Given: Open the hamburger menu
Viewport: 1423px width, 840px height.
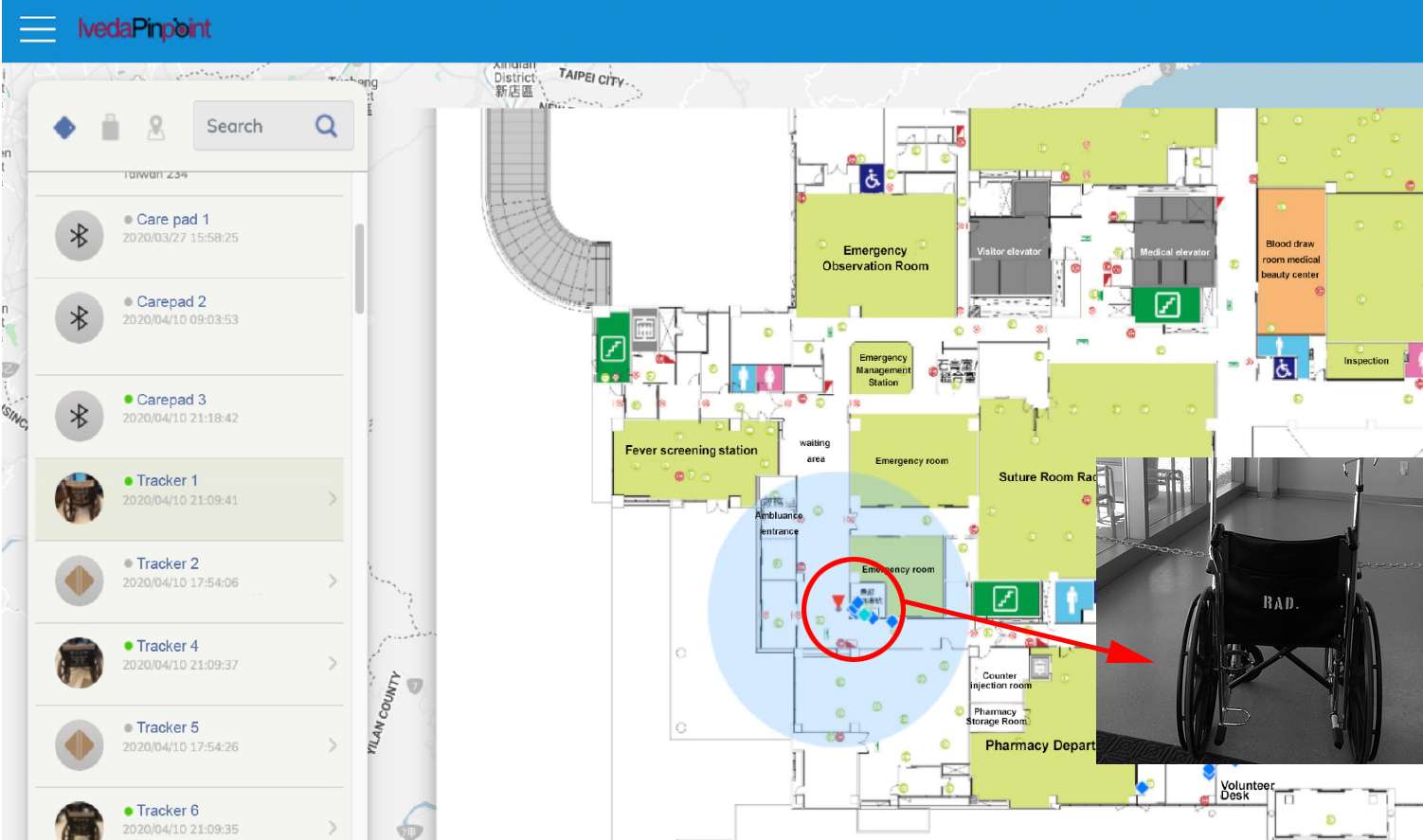Looking at the screenshot, I should point(38,29).
